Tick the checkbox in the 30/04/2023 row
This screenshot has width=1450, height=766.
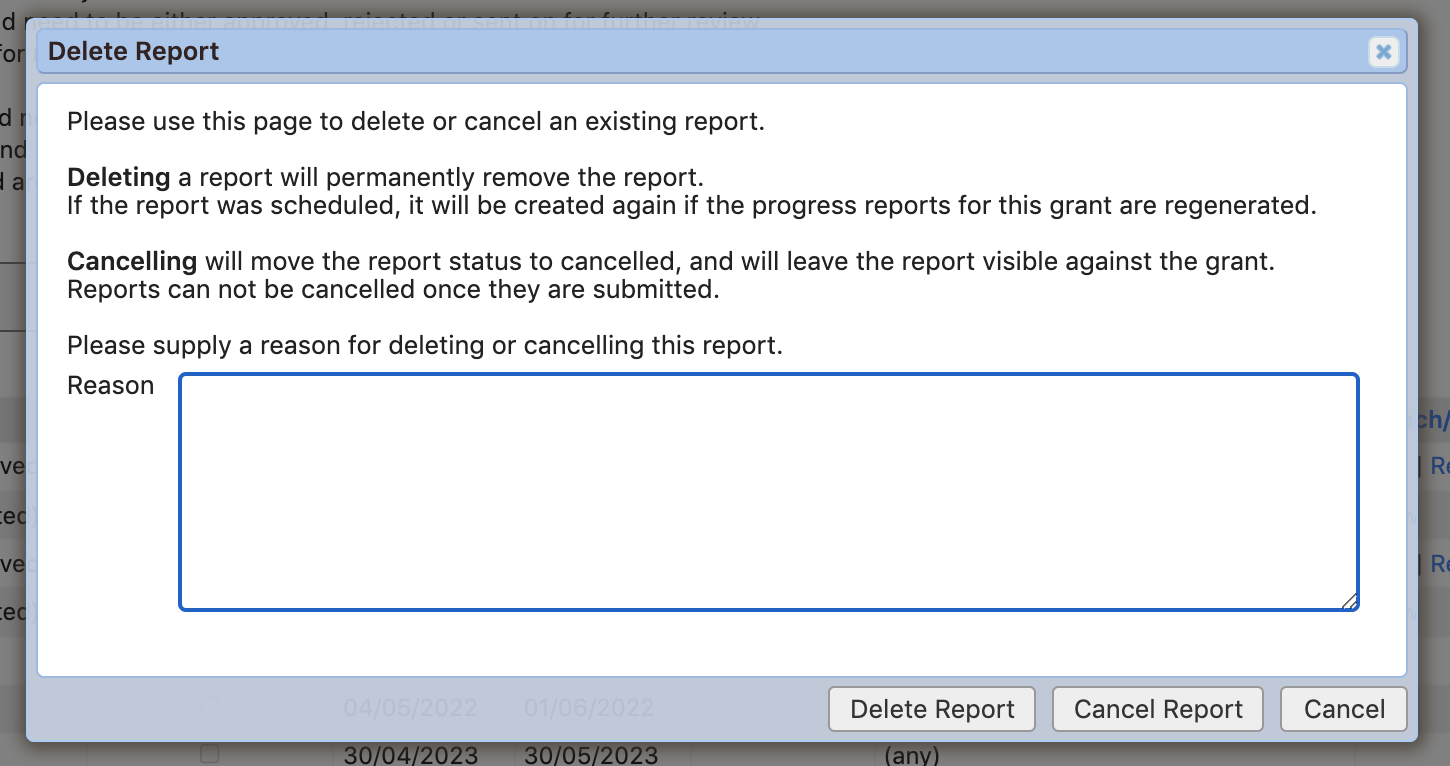coord(209,753)
